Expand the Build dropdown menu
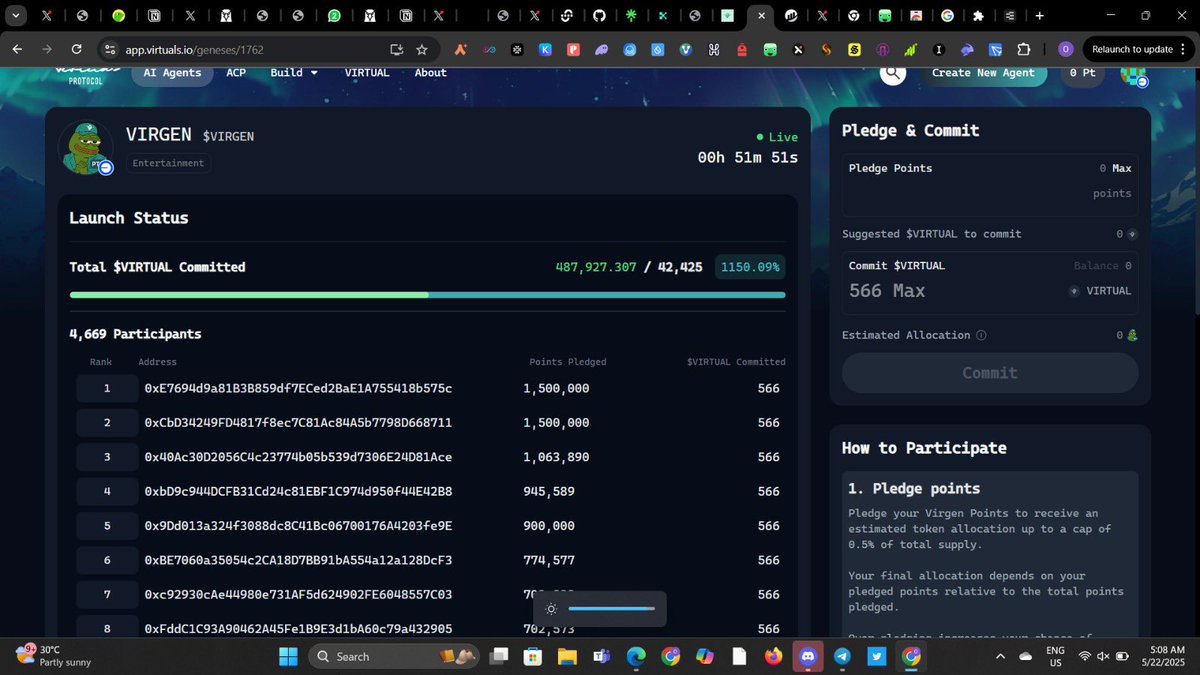Image resolution: width=1200 pixels, height=675 pixels. [294, 72]
